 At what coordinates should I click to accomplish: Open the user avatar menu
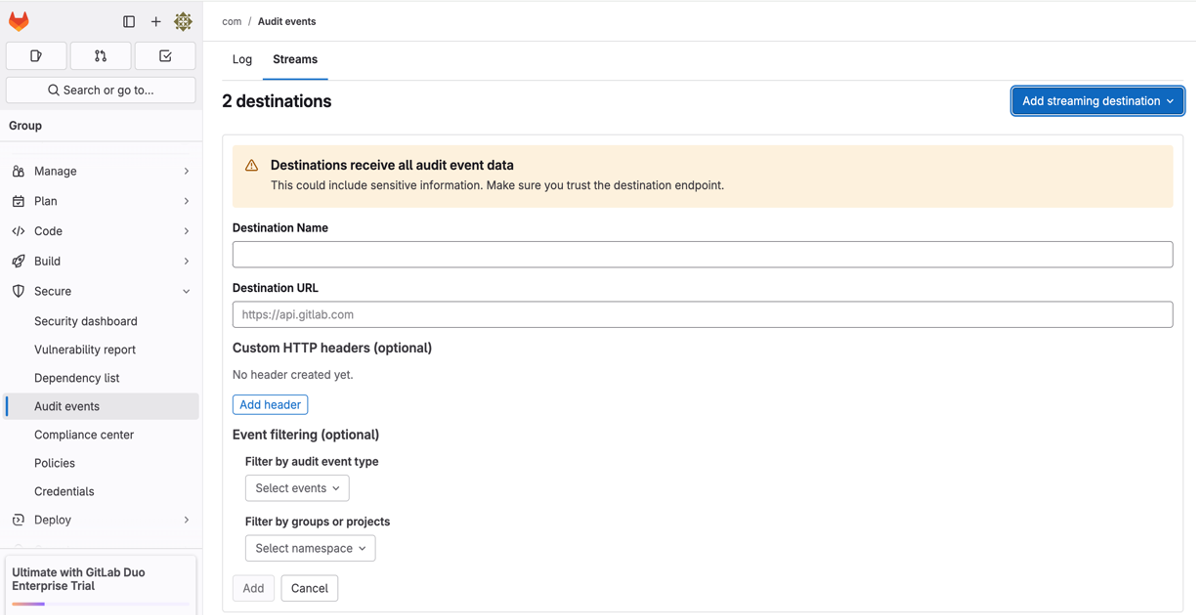coord(183,21)
